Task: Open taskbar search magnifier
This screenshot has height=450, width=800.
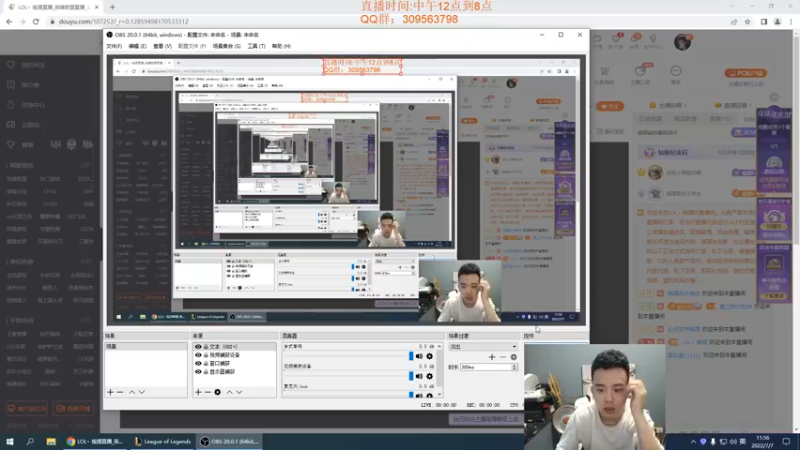Action: (x=30, y=441)
